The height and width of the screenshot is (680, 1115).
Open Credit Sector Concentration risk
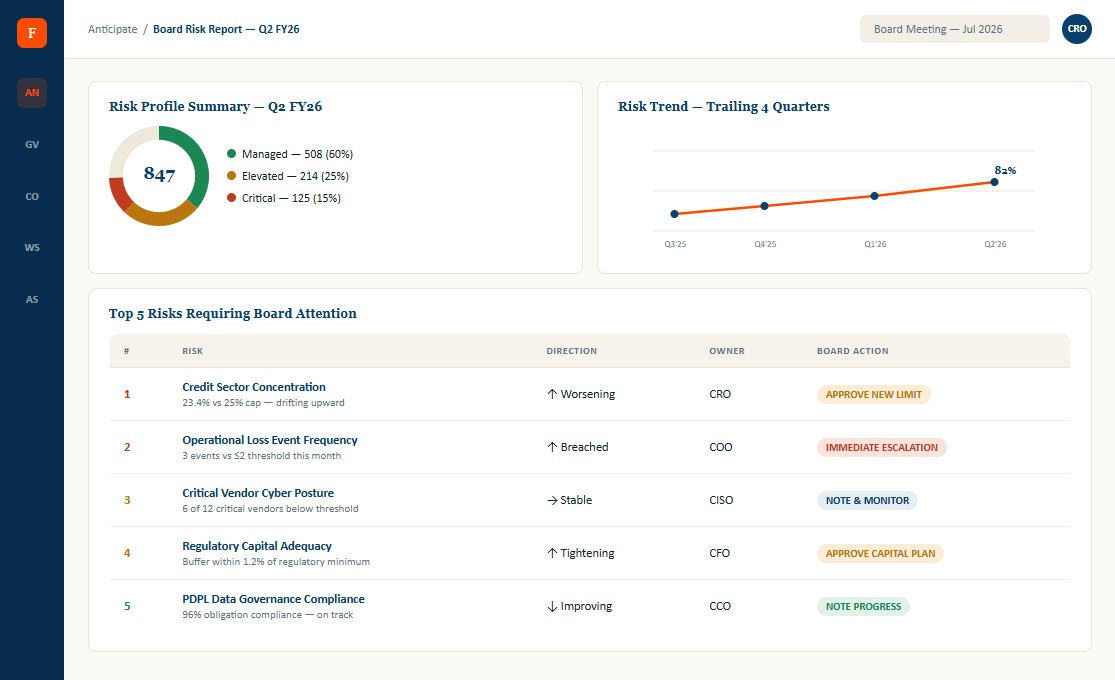coord(254,387)
